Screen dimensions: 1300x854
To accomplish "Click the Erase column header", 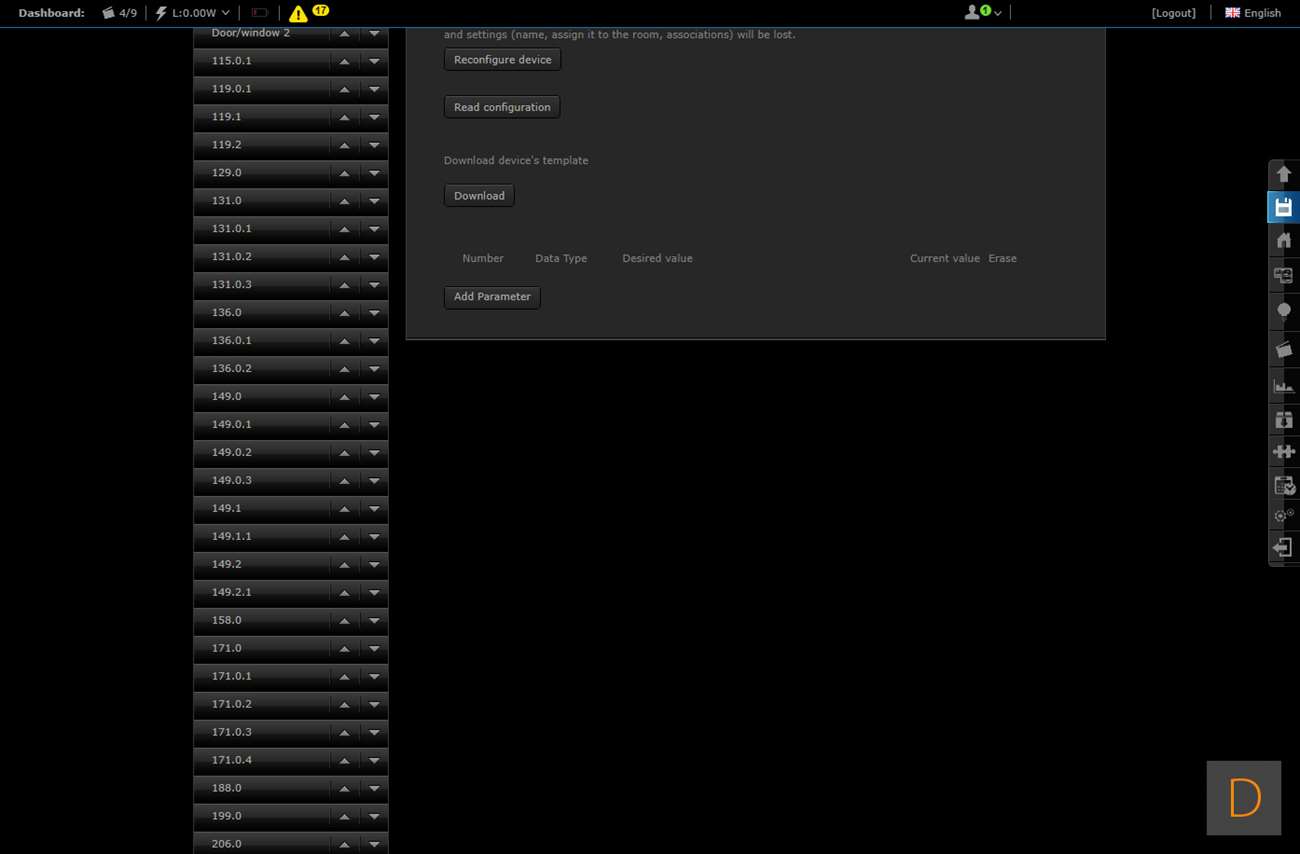I will [1002, 258].
